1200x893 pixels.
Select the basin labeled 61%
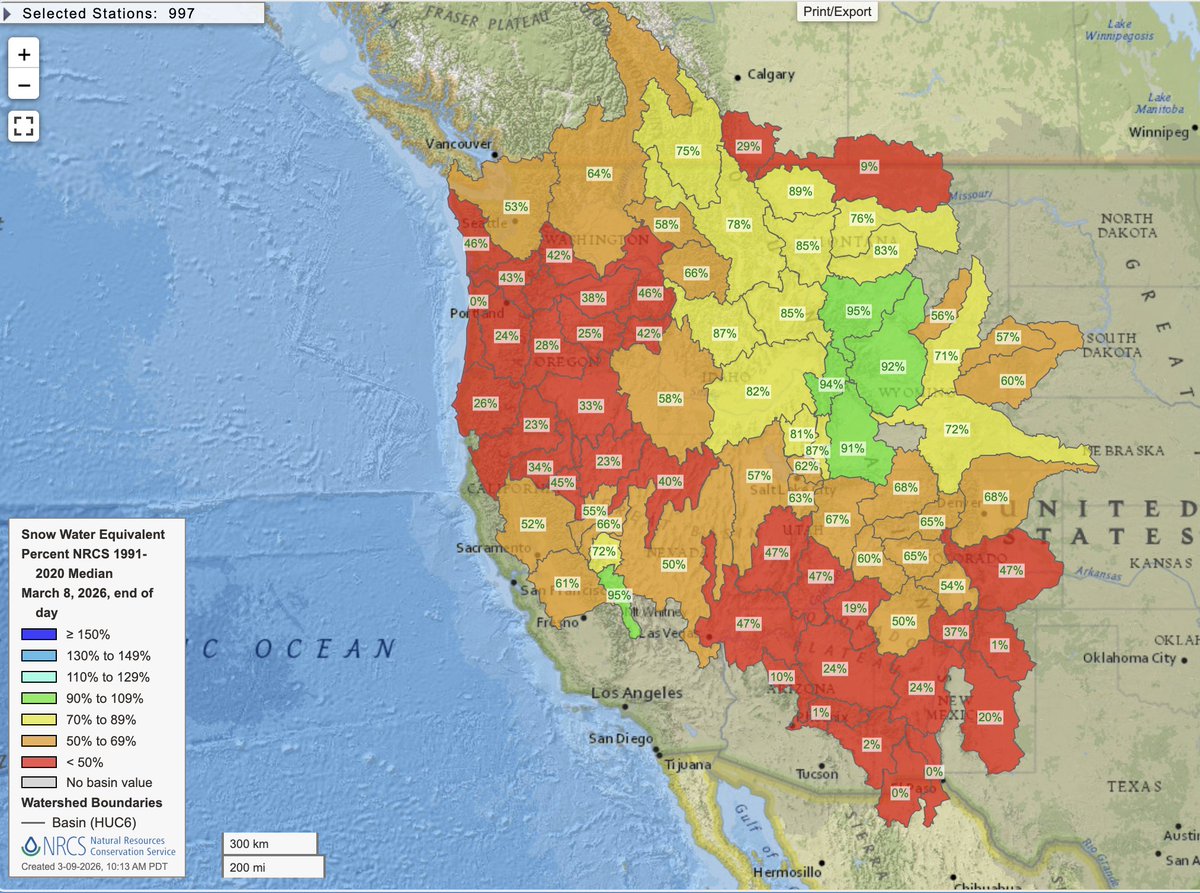pos(567,583)
